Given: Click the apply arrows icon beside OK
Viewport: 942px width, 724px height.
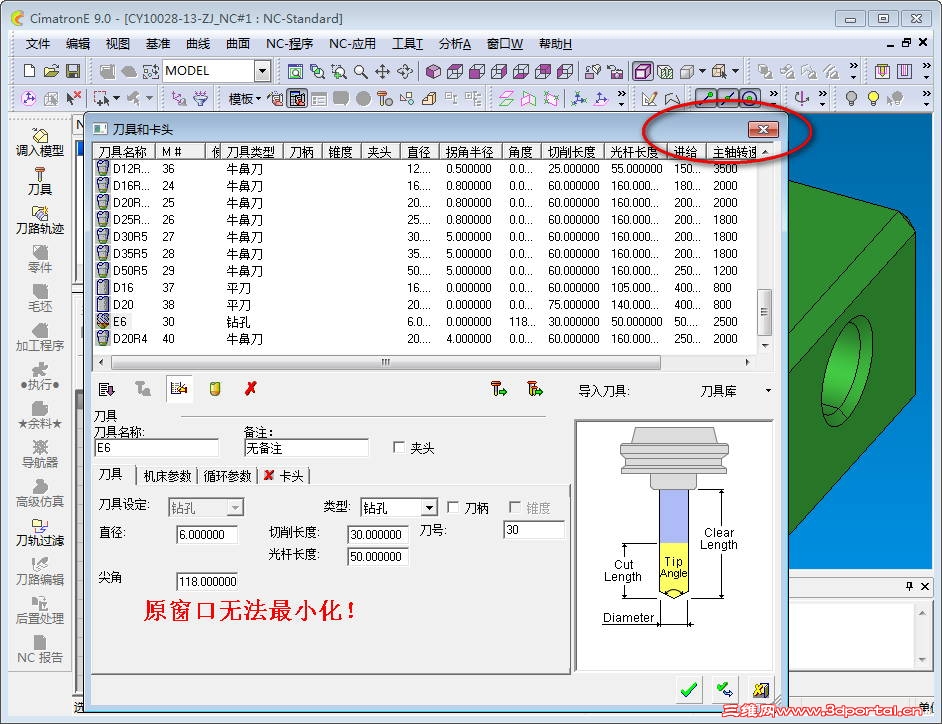Looking at the screenshot, I should click(x=725, y=689).
